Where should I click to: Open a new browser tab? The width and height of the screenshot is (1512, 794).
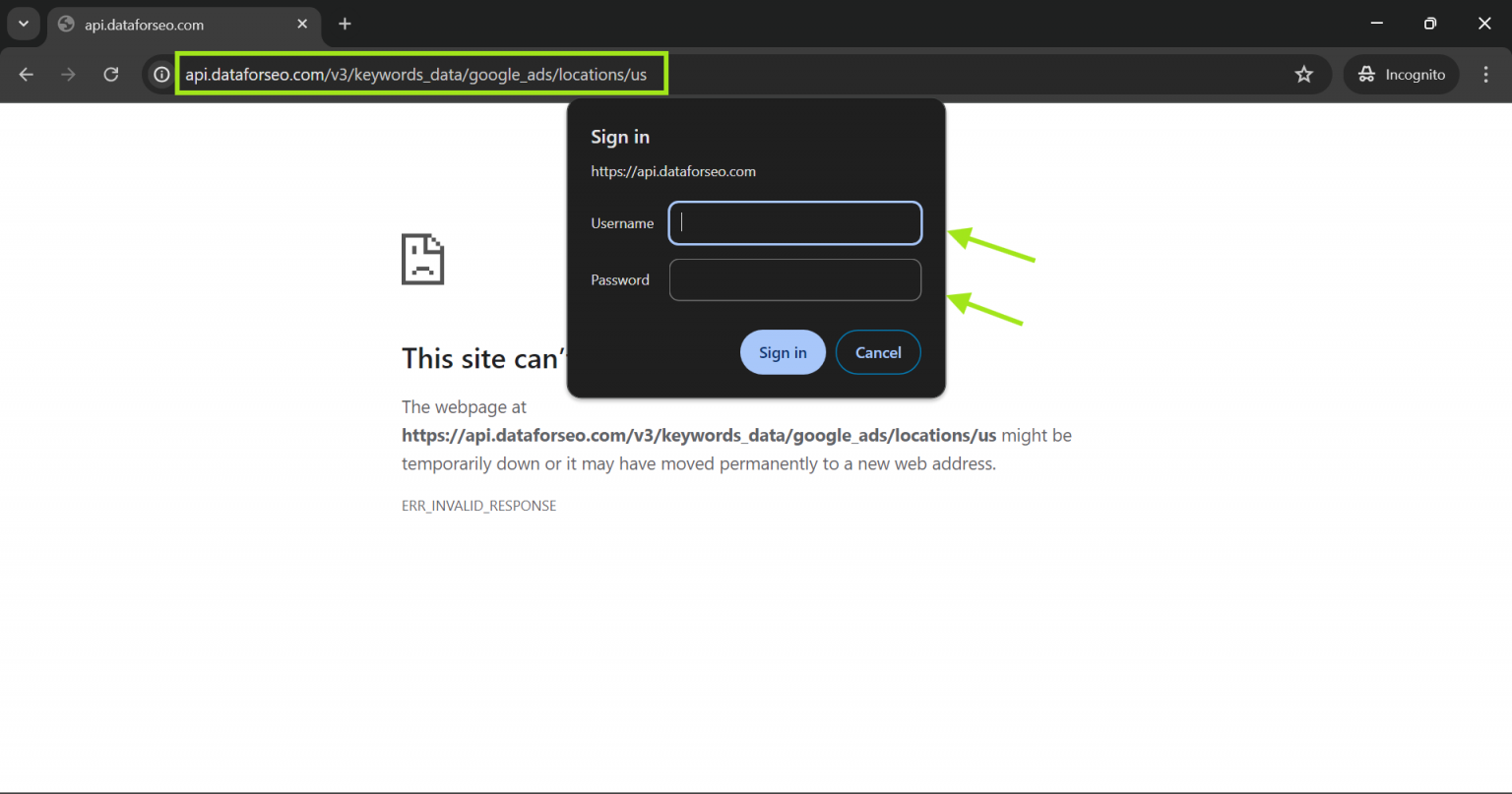(345, 24)
